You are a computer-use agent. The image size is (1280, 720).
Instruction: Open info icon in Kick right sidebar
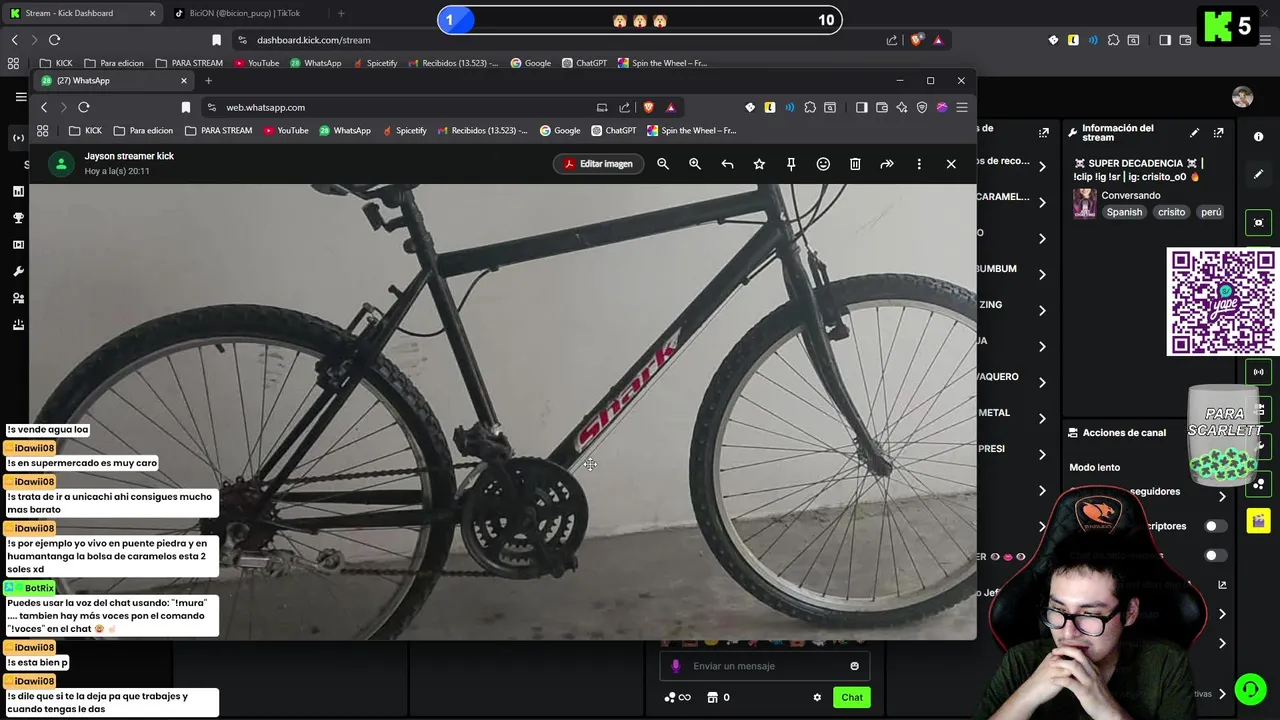pyautogui.click(x=1258, y=137)
